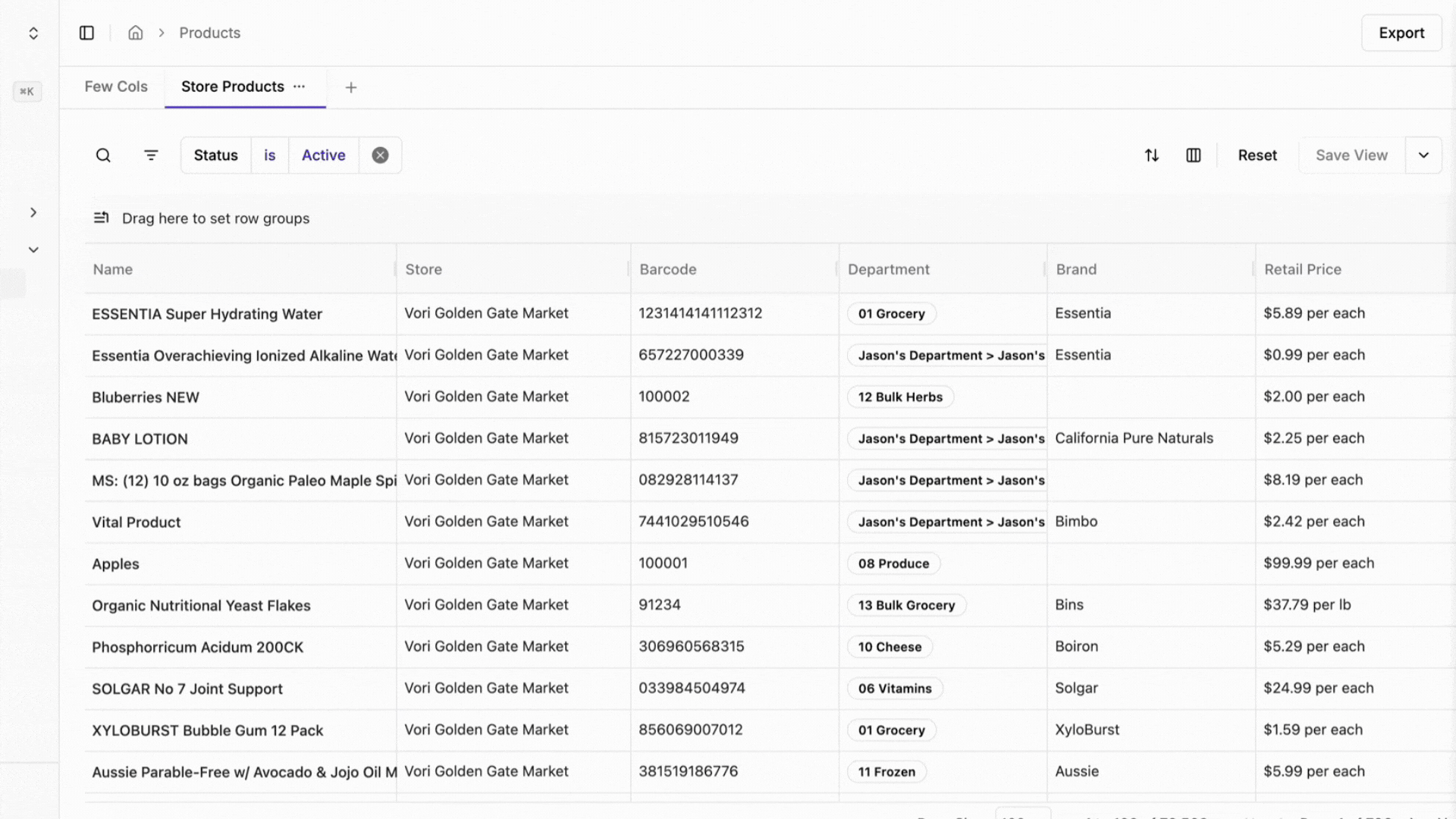Click the Save View button
Image resolution: width=1456 pixels, height=819 pixels.
(x=1351, y=155)
